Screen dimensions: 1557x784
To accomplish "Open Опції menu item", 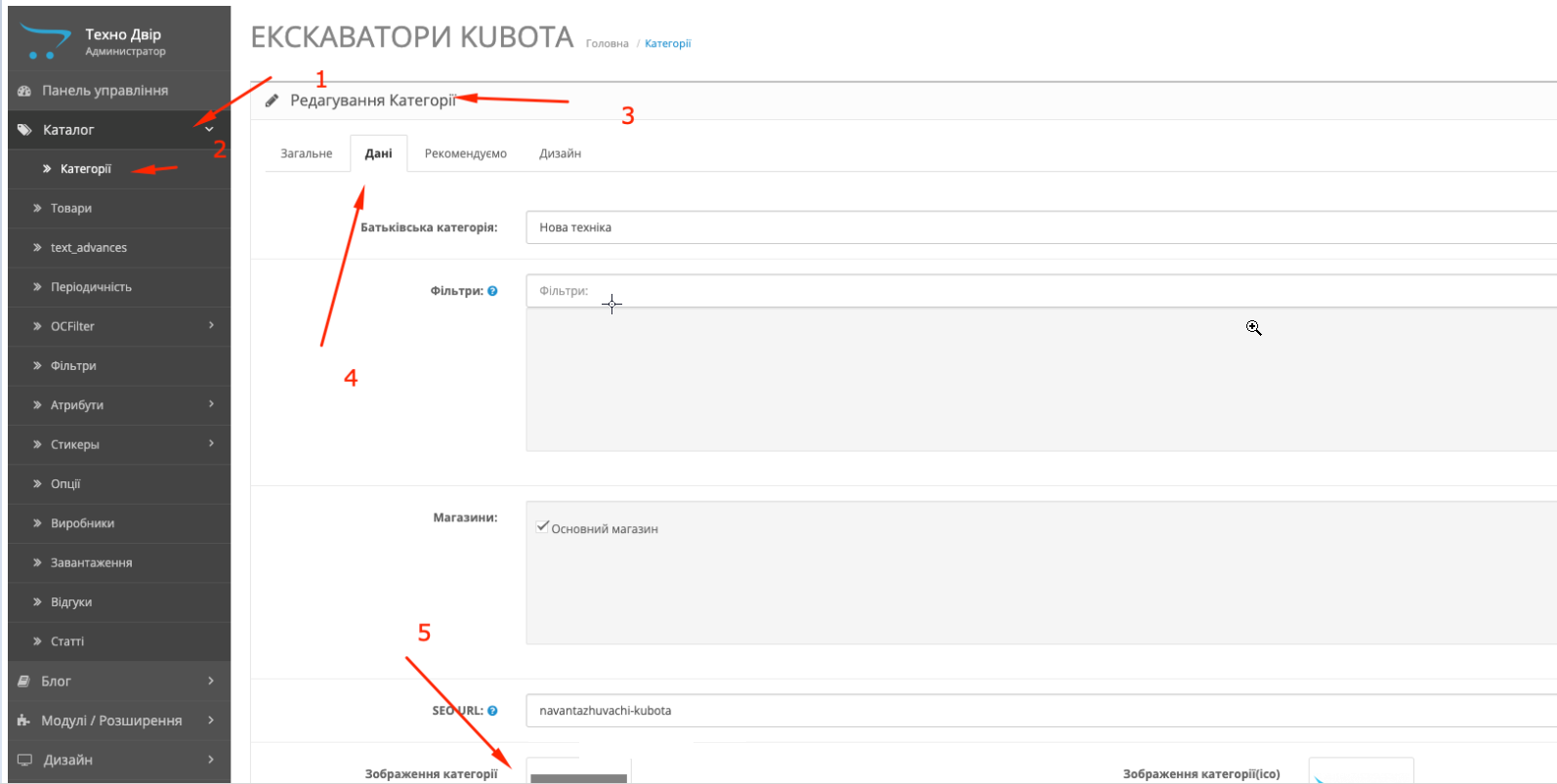I will point(119,484).
